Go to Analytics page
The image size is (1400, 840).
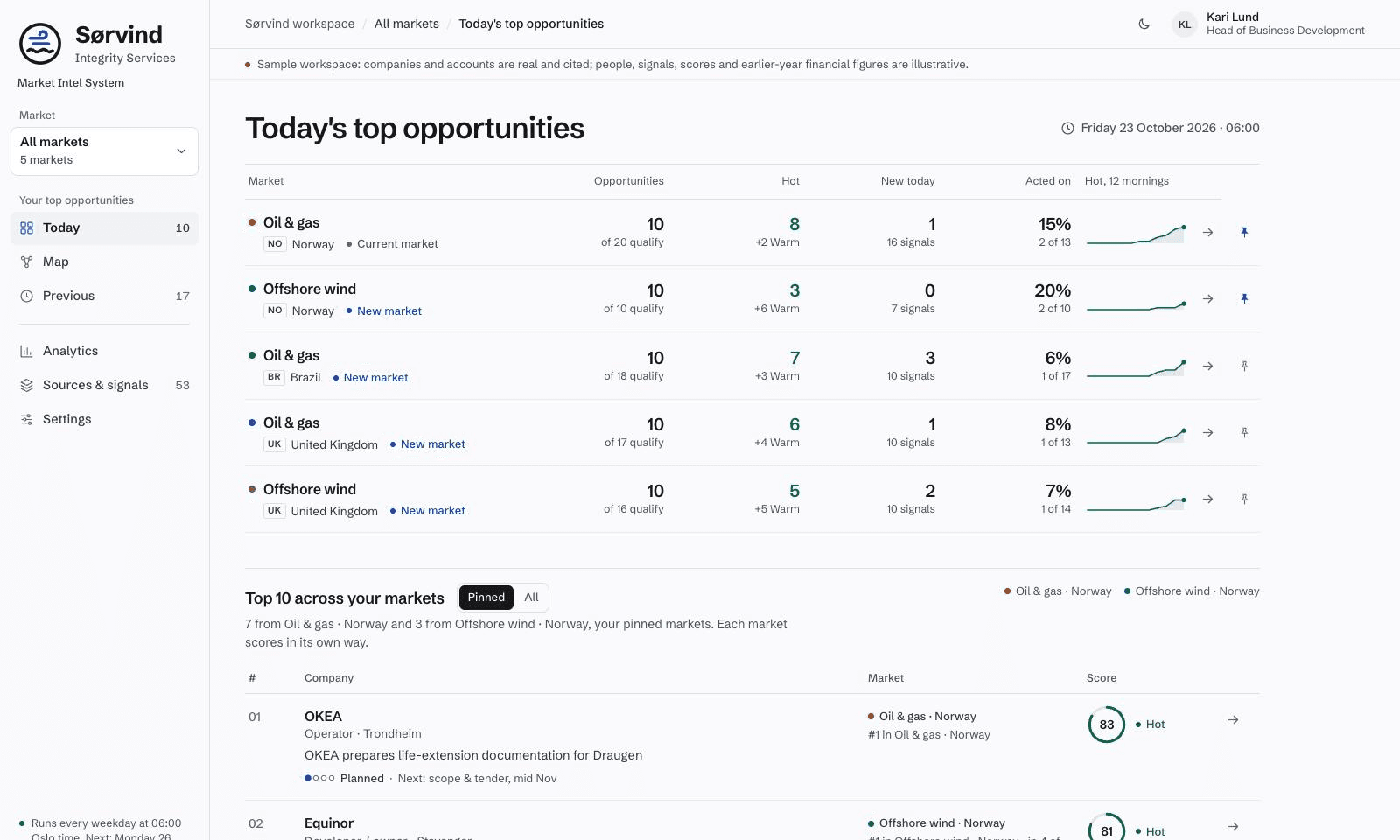tap(104, 351)
